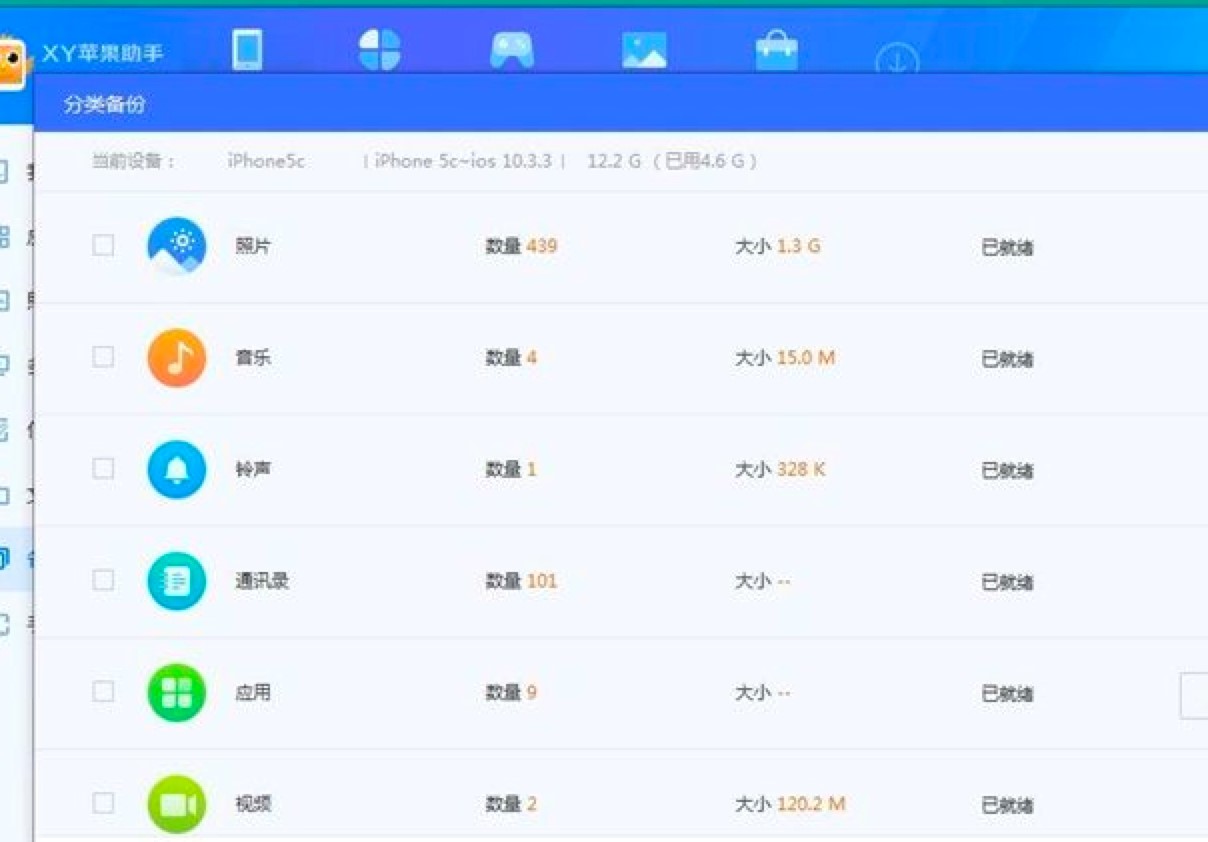Click the 数量 439 count

[x=521, y=246]
